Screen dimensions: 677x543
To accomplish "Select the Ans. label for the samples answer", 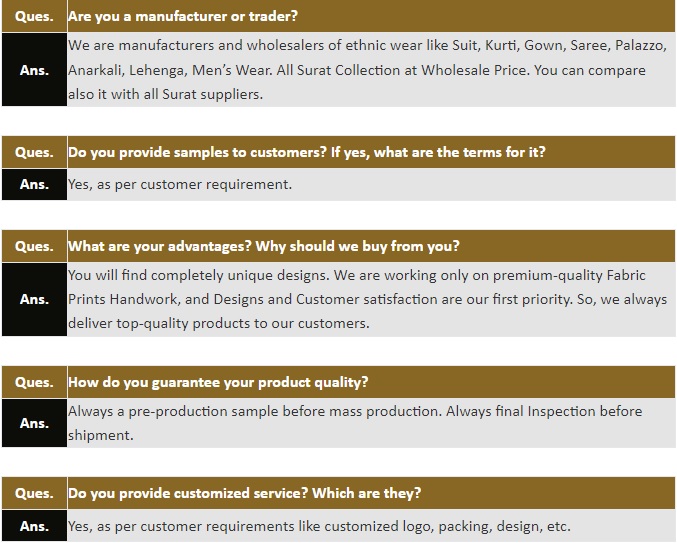I will point(34,184).
